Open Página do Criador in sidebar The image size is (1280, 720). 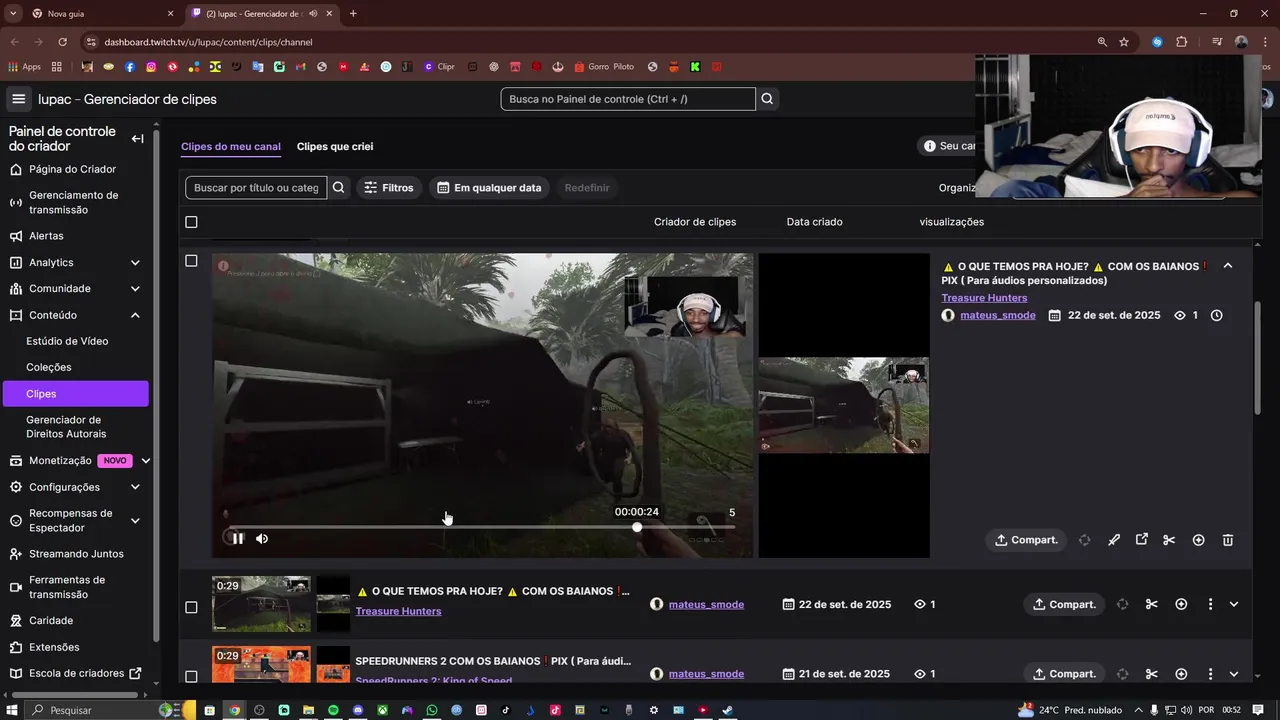(x=72, y=169)
